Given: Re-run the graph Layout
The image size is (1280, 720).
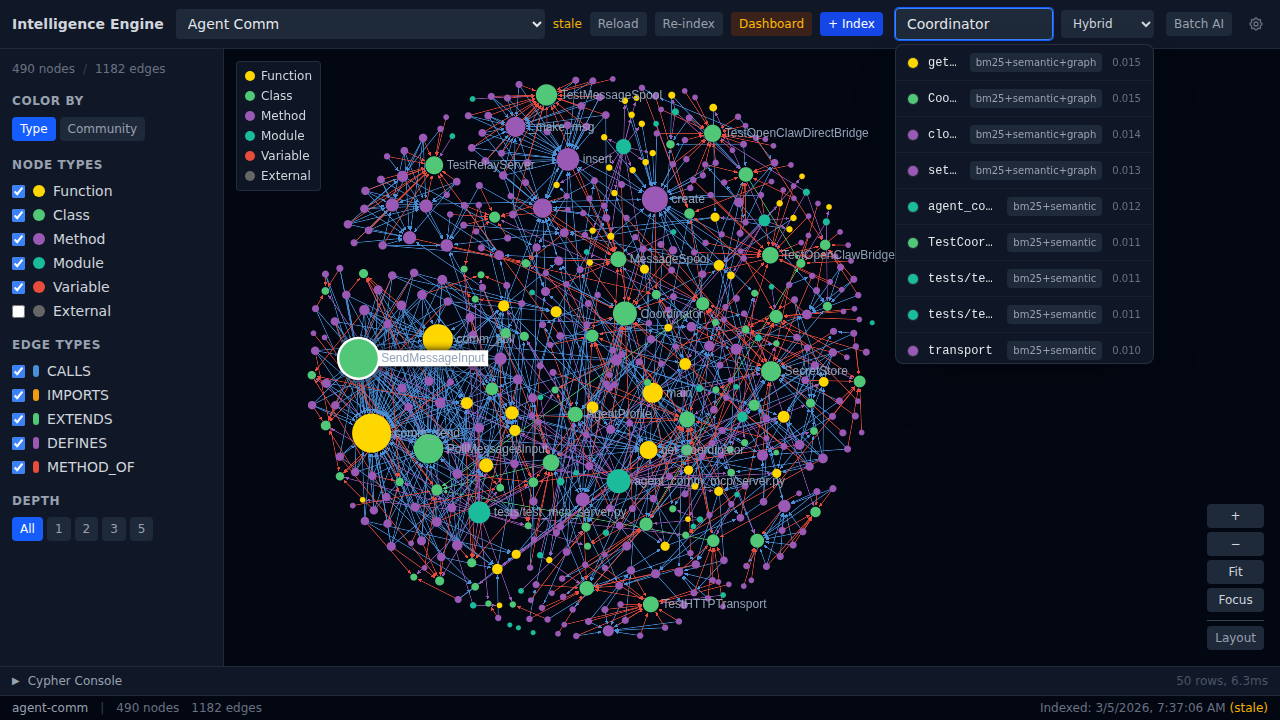Looking at the screenshot, I should [1234, 637].
